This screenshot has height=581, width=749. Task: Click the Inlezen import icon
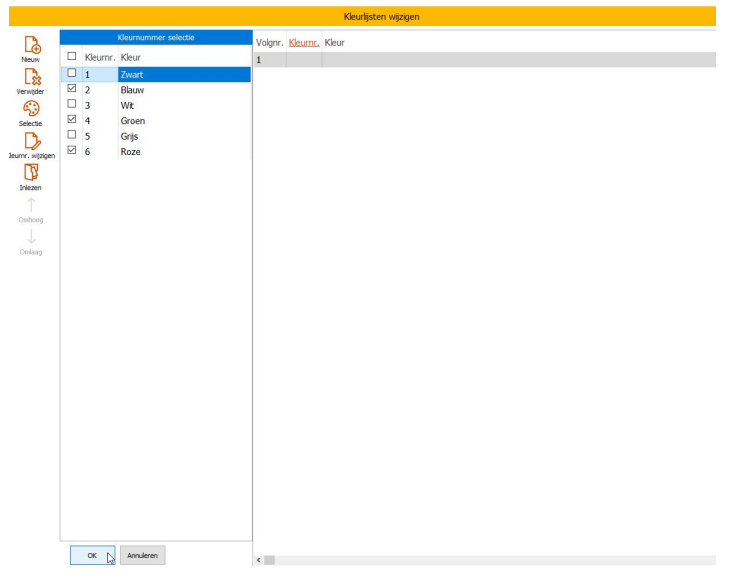click(x=31, y=172)
